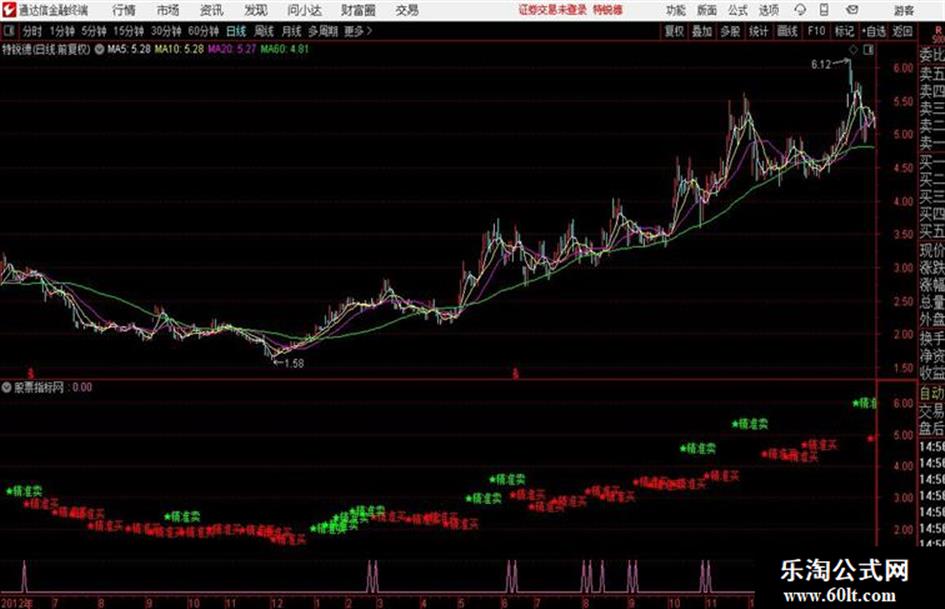Click the 自选 watchlist button
Image resolution: width=945 pixels, height=609 pixels.
point(873,31)
